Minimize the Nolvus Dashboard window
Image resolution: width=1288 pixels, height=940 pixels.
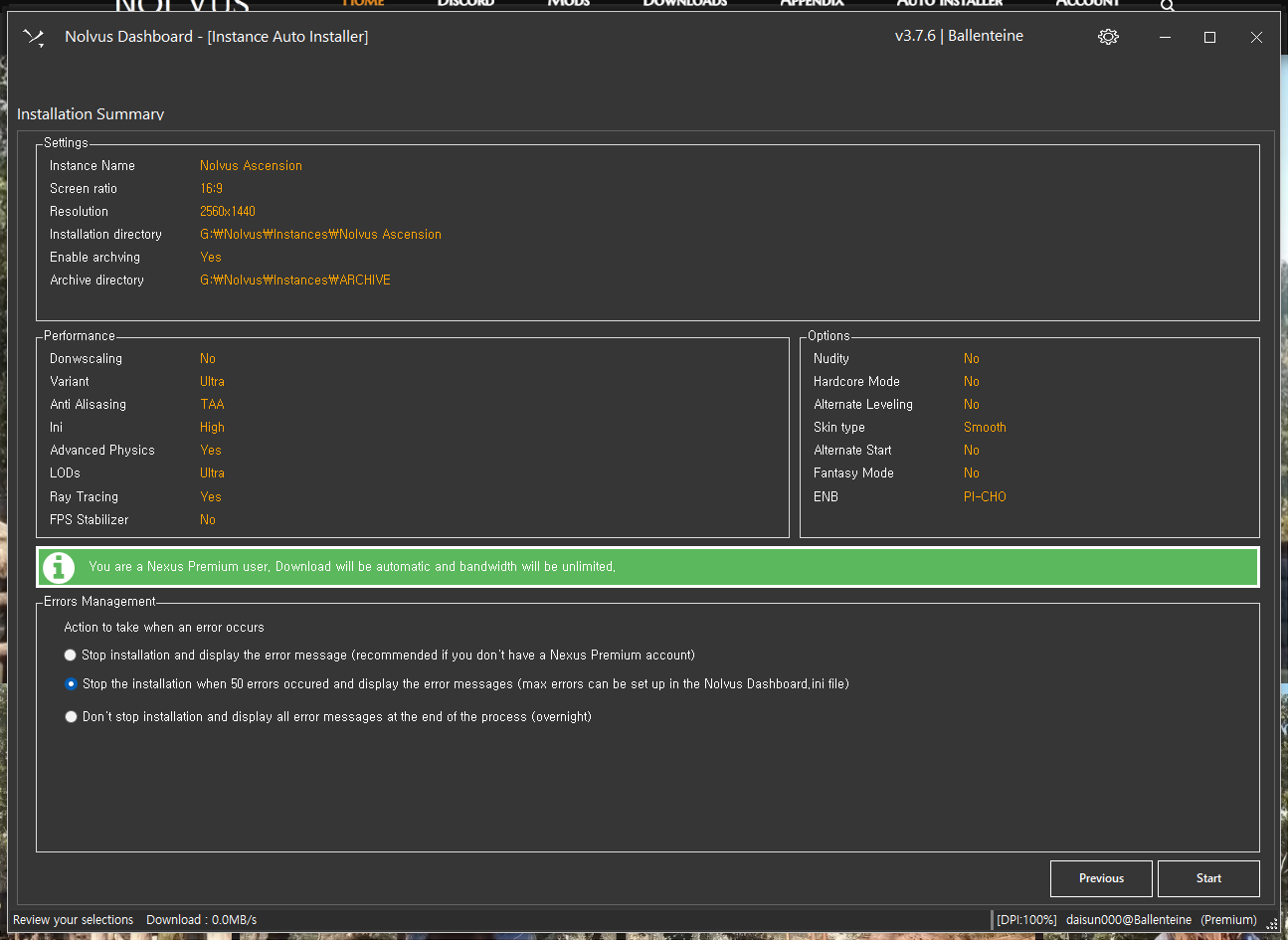tap(1165, 37)
